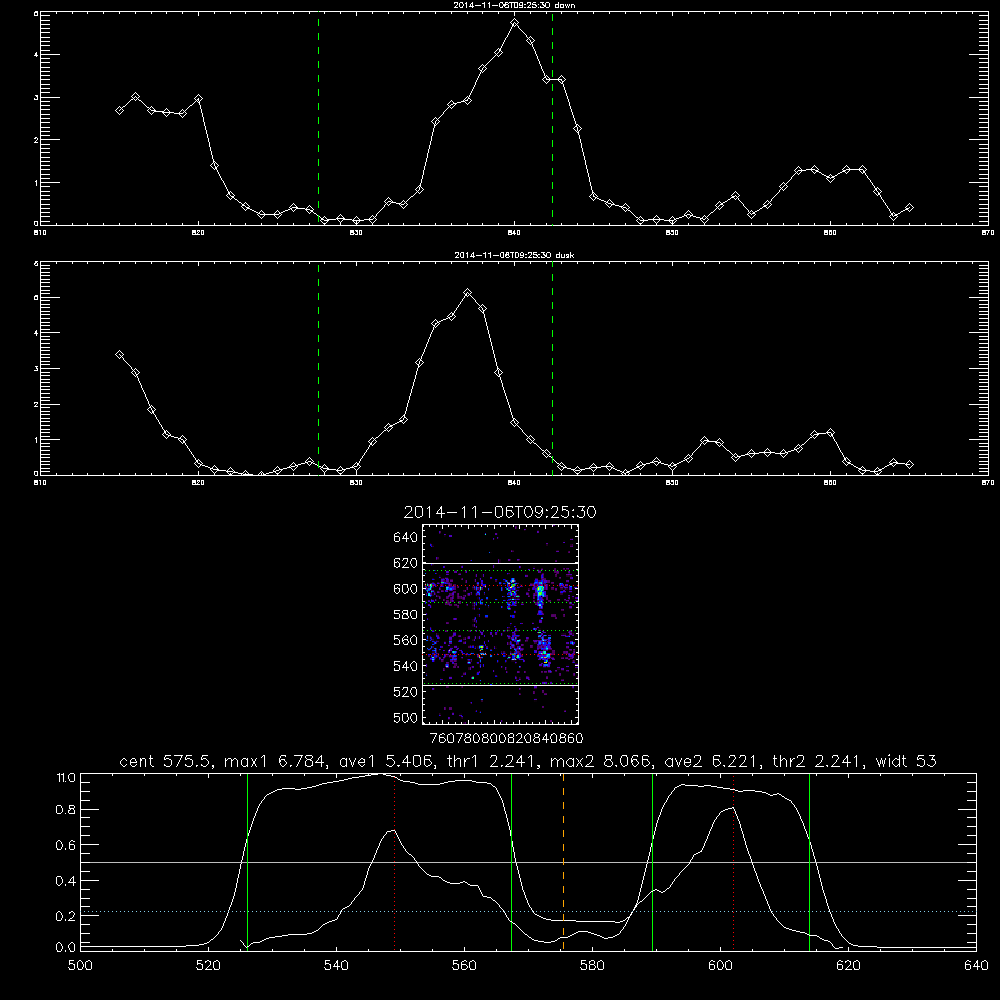Click the orange dashed center line in bottom plot

(563, 861)
